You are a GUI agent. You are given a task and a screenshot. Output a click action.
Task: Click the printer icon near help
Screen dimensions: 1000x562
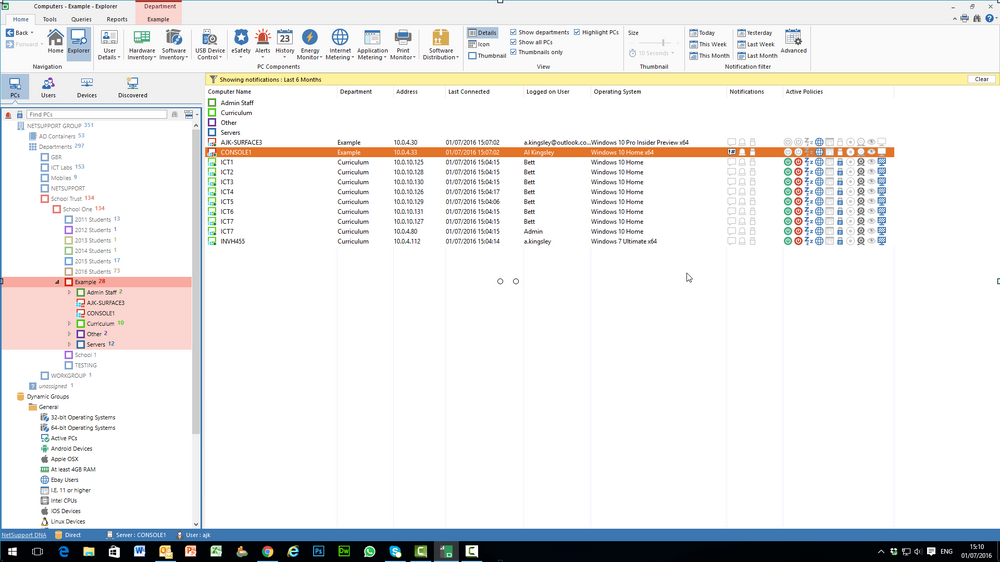[x=964, y=18]
